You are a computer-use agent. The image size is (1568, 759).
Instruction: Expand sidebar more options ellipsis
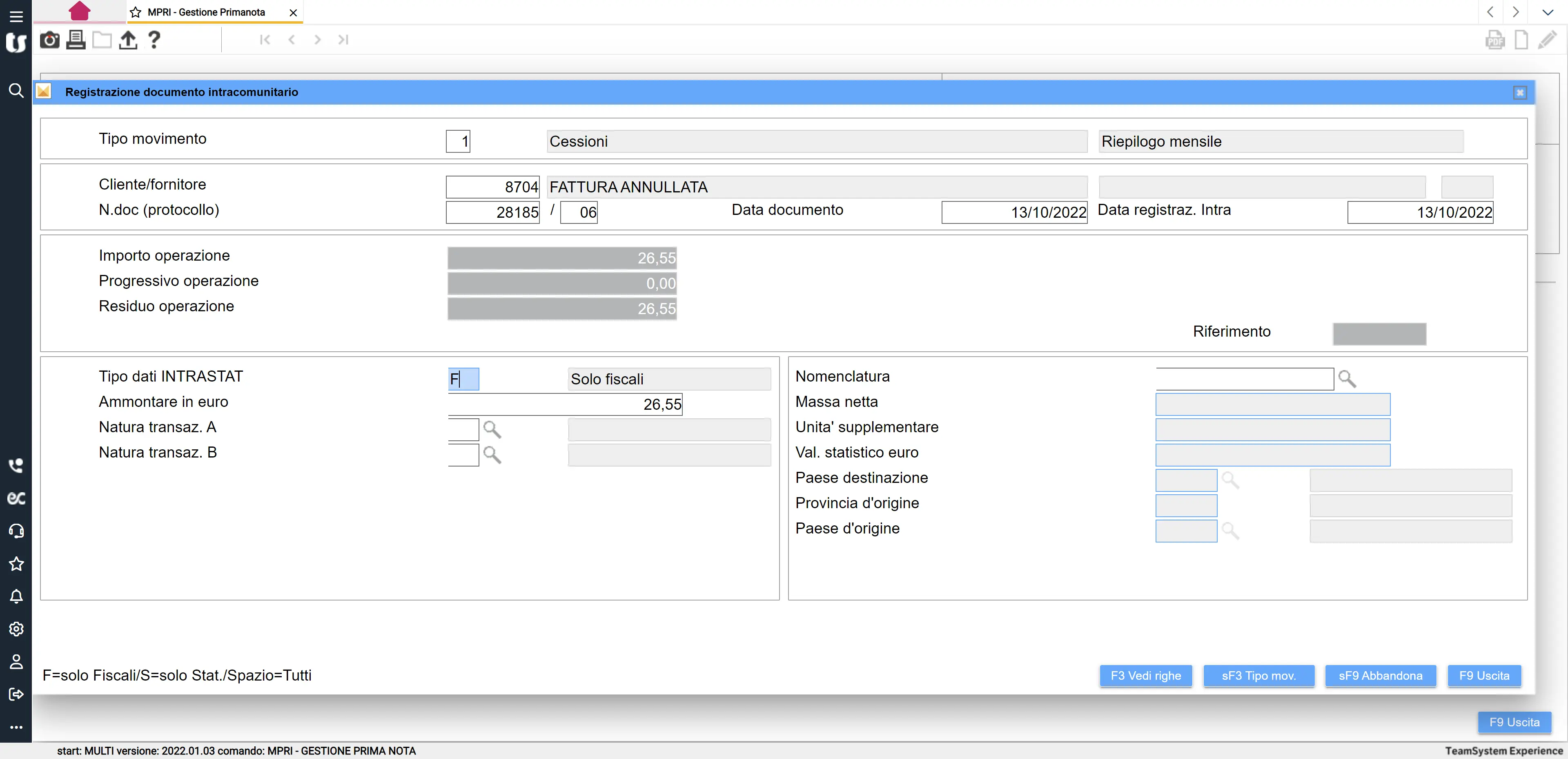16,727
